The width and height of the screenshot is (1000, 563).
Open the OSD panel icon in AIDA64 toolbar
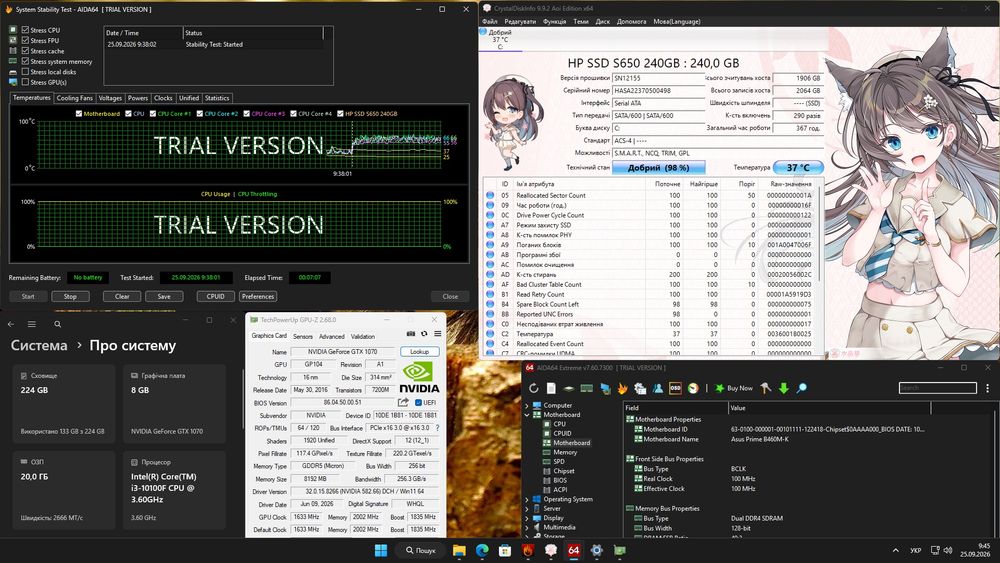point(675,388)
